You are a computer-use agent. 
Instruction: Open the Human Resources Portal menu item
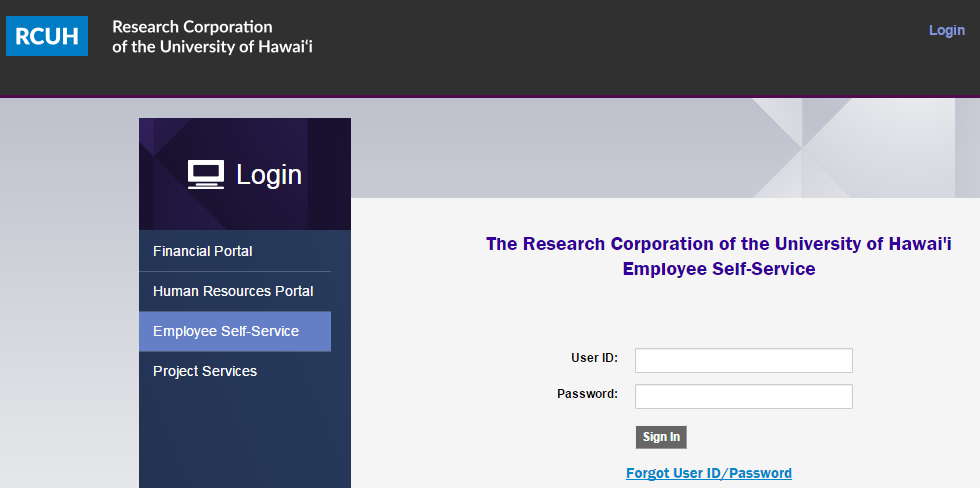(x=235, y=292)
